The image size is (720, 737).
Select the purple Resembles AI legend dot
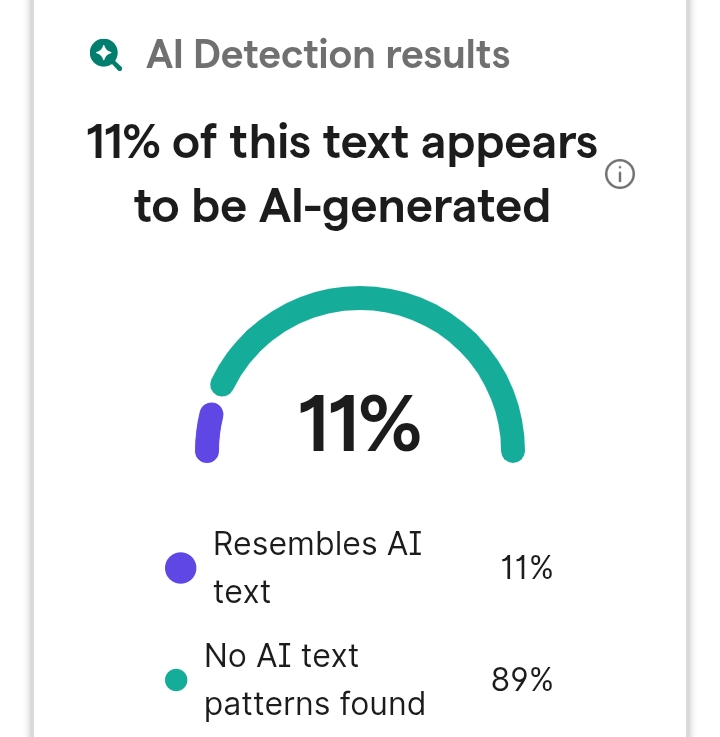click(180, 568)
